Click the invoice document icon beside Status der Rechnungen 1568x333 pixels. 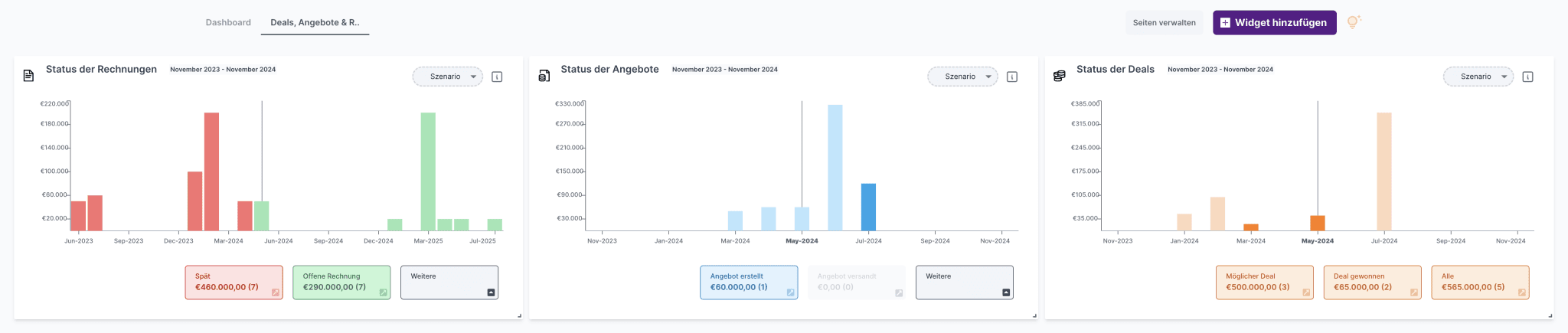click(28, 76)
